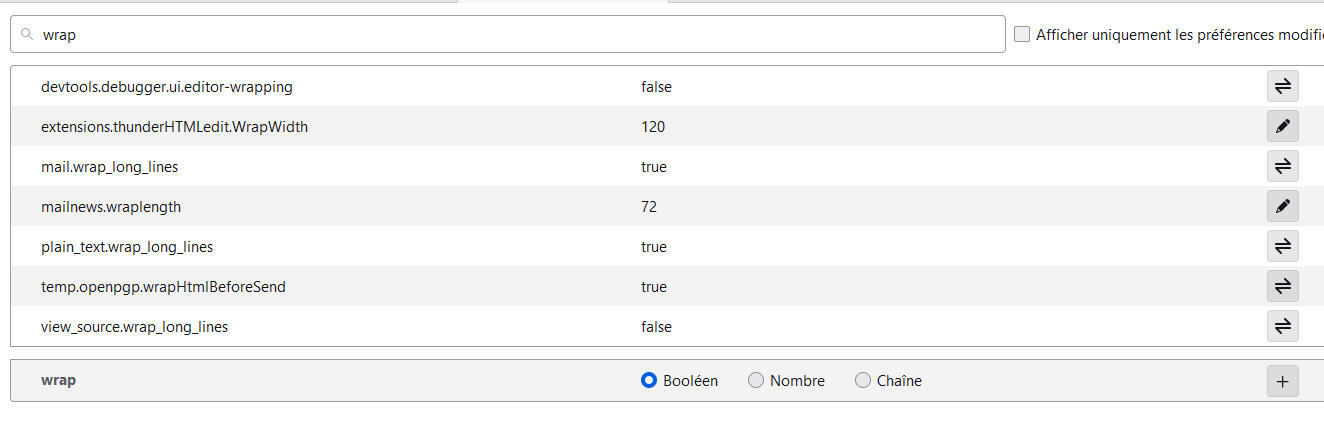Toggle devtools.debugger.ui.editor-wrapping value

coord(1282,87)
